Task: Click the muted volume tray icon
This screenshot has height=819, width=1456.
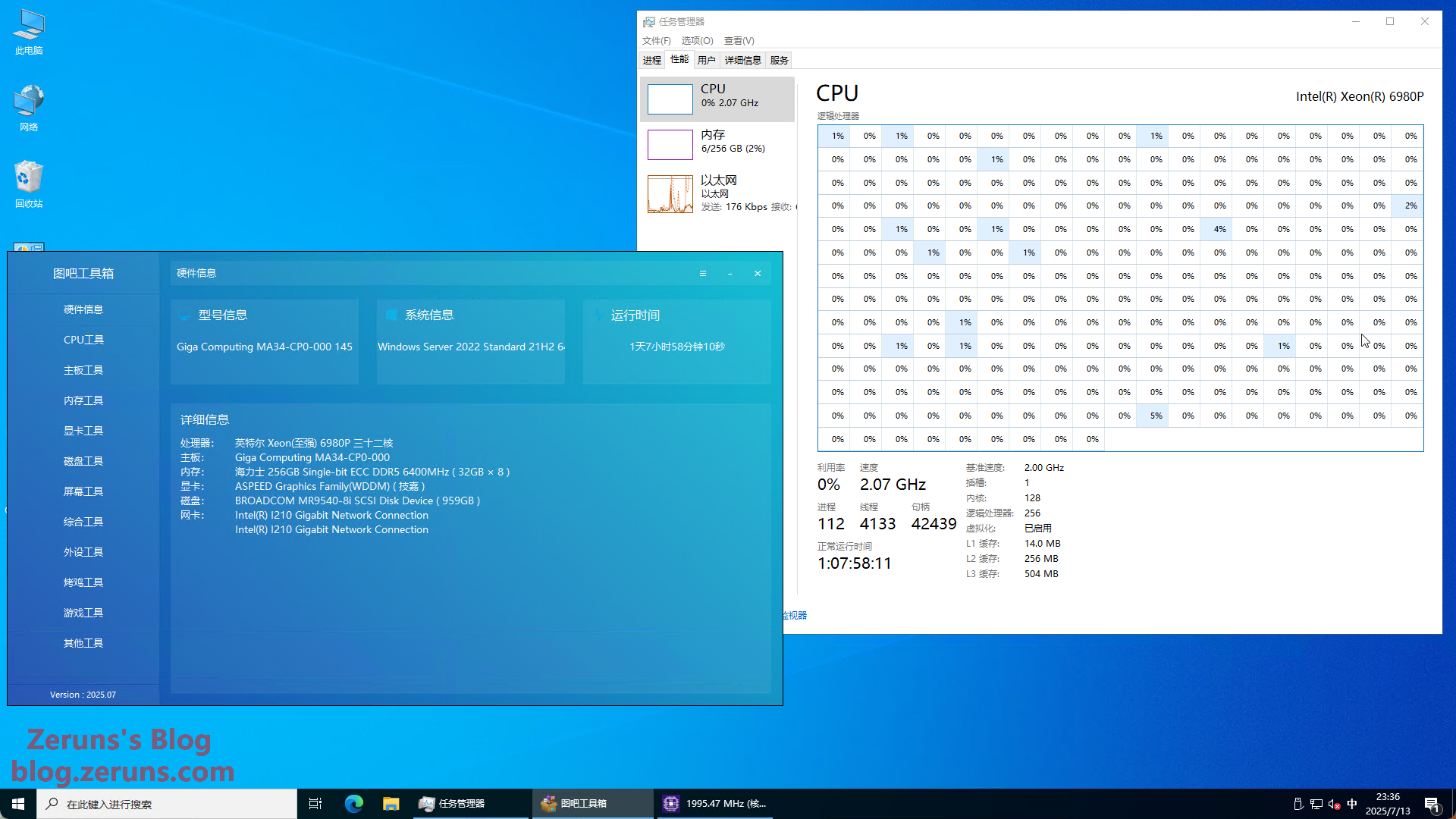Action: (1334, 804)
